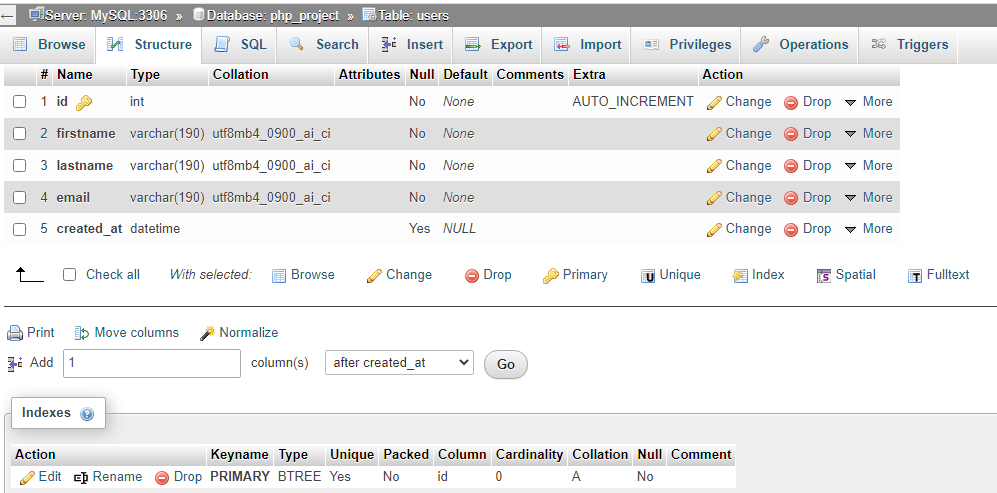Open the 'after created_at' position dropdown
The image size is (997, 493).
[399, 363]
